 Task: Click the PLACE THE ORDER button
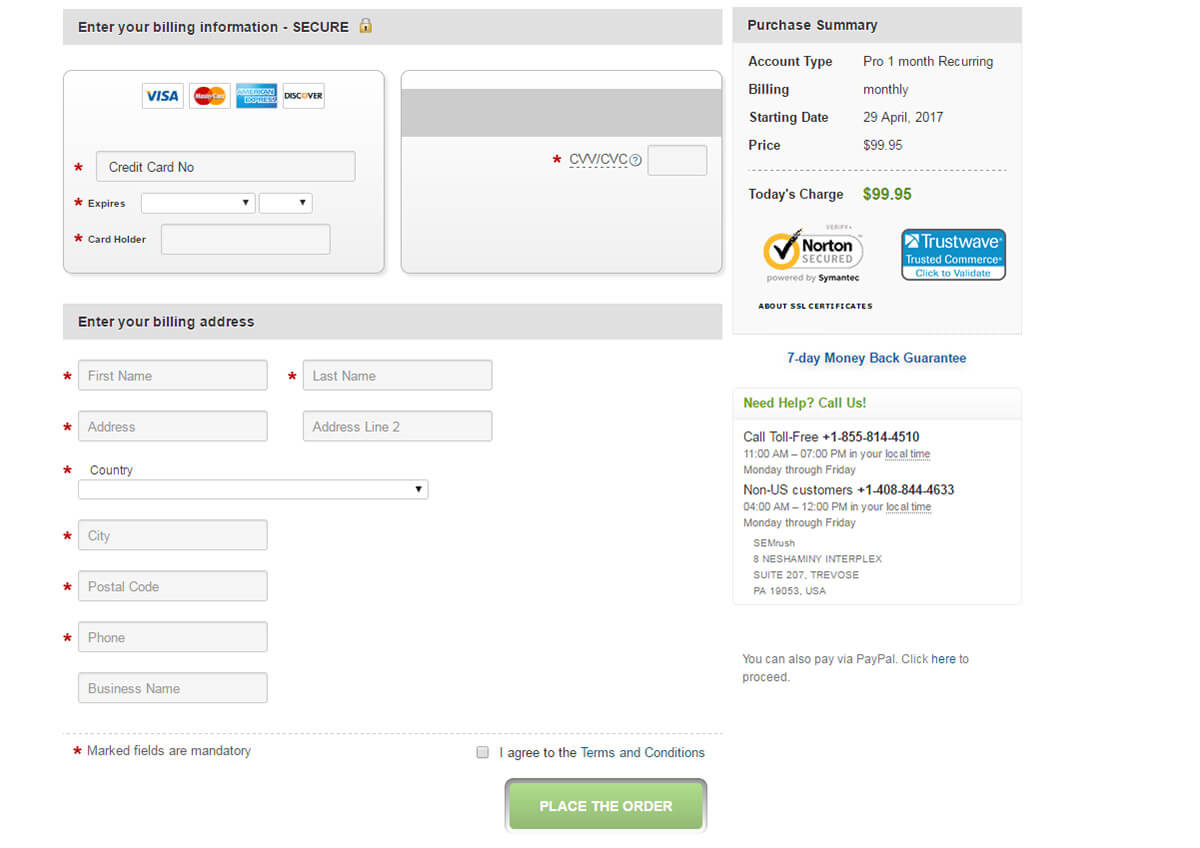point(606,806)
